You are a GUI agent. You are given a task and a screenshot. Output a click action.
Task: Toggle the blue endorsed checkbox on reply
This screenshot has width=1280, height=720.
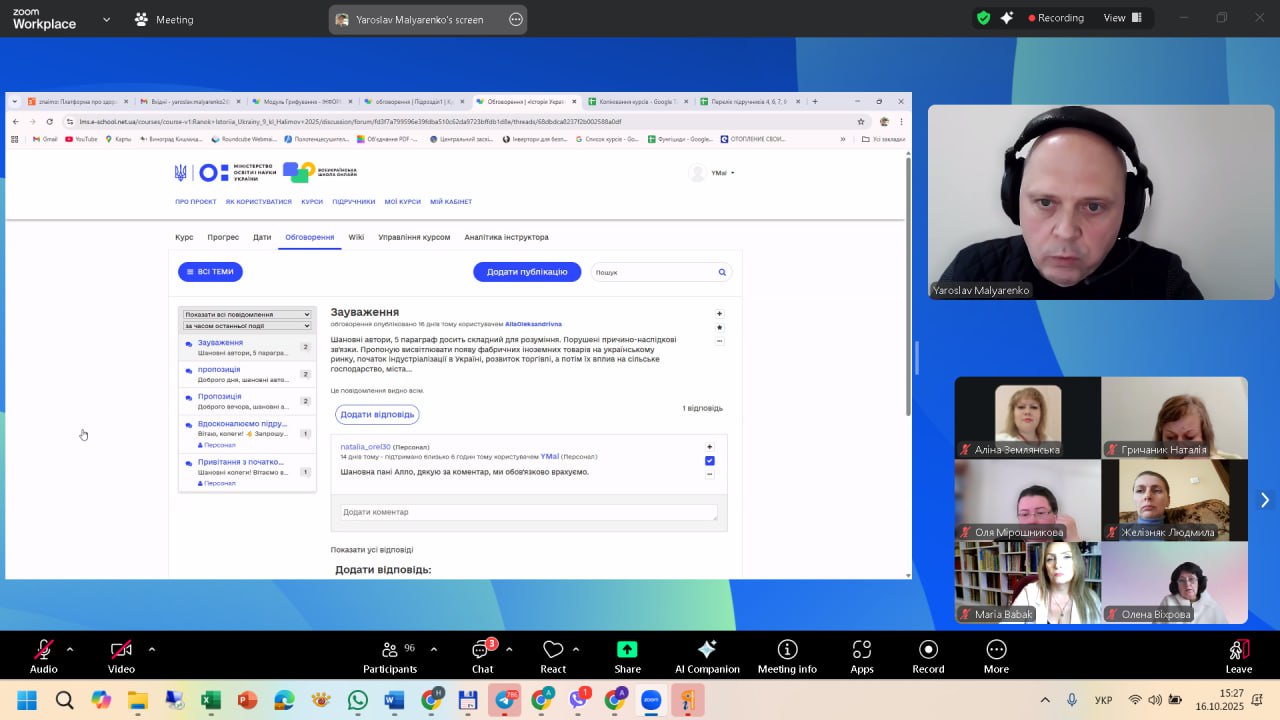coord(709,461)
